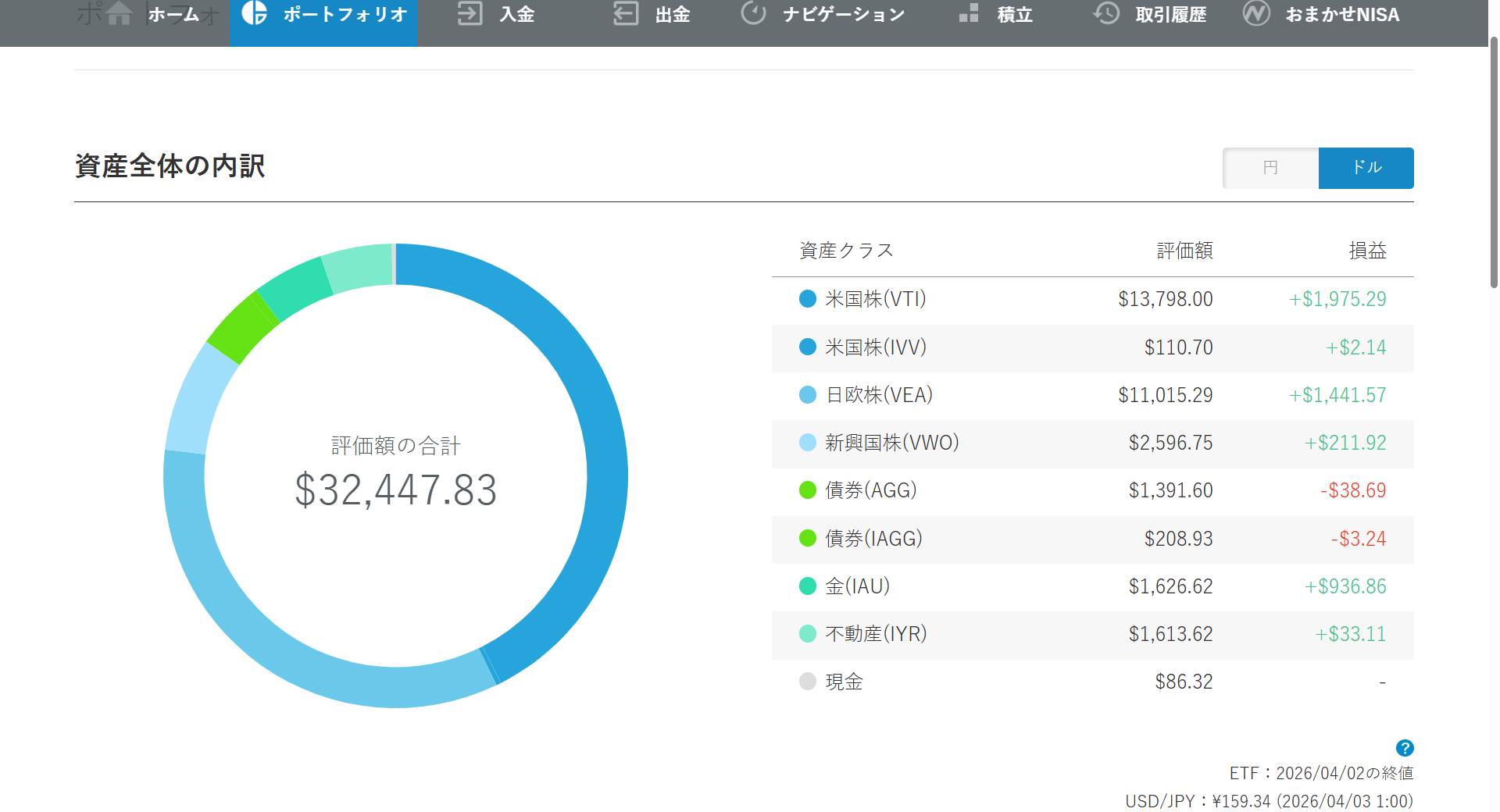
Task: Click the deposit arrow icon
Action: tap(470, 13)
